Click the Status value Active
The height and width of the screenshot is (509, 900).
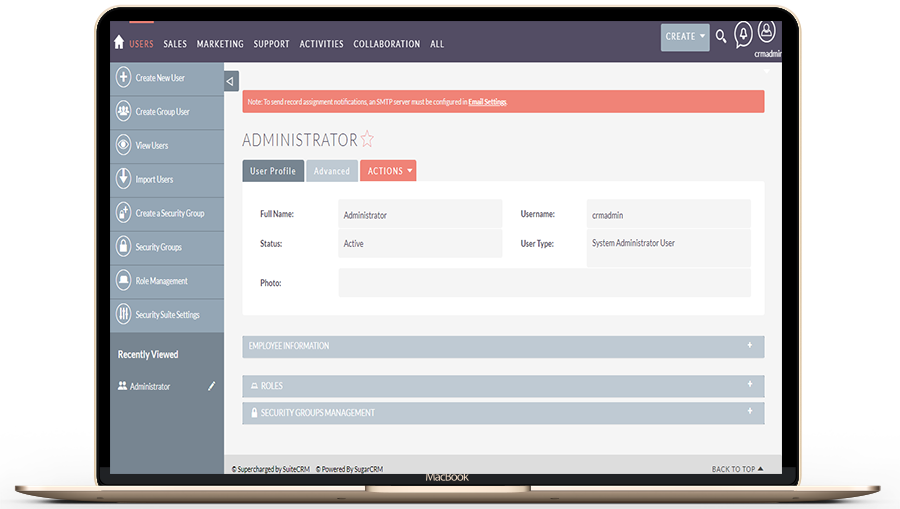(354, 244)
